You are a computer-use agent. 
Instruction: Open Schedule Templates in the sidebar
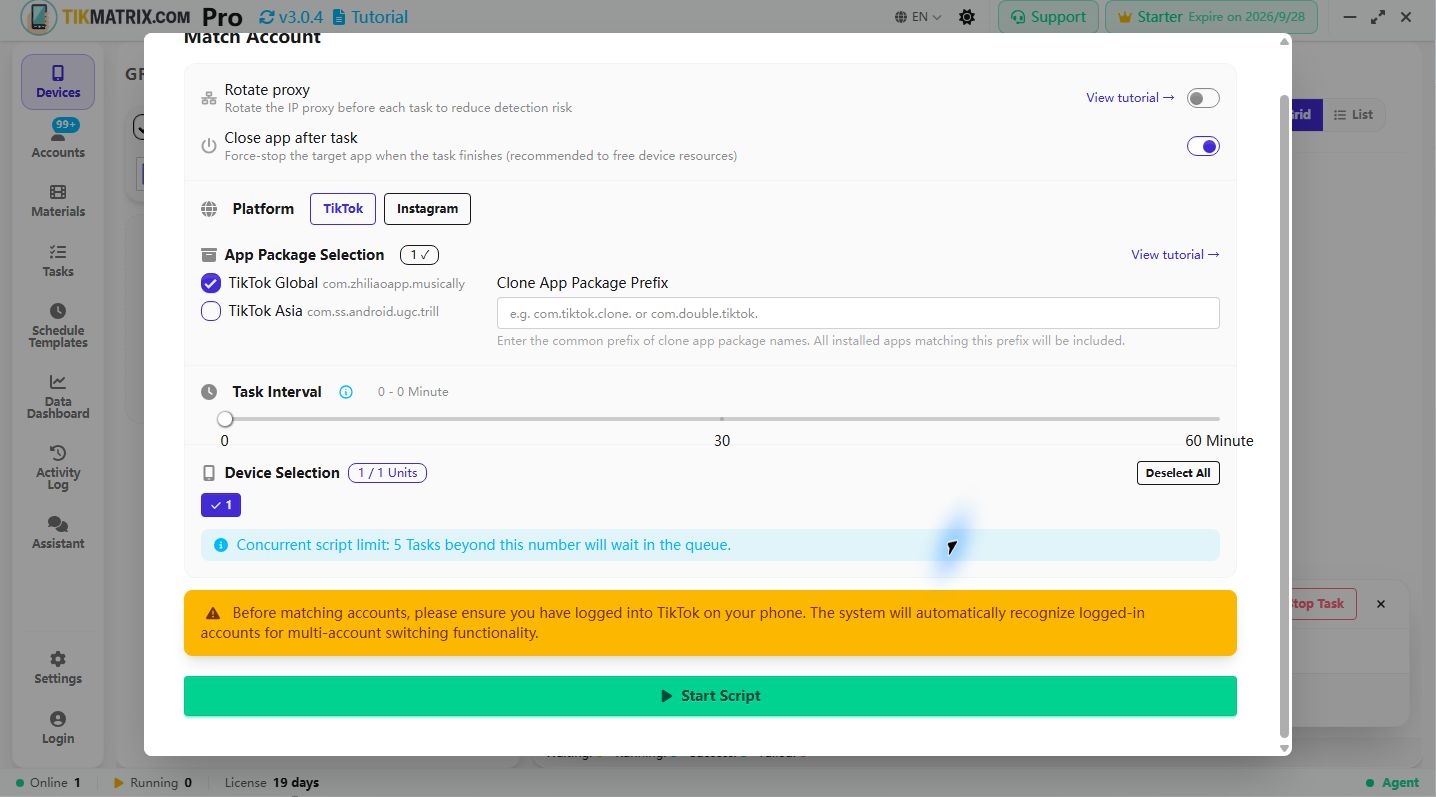click(x=58, y=326)
